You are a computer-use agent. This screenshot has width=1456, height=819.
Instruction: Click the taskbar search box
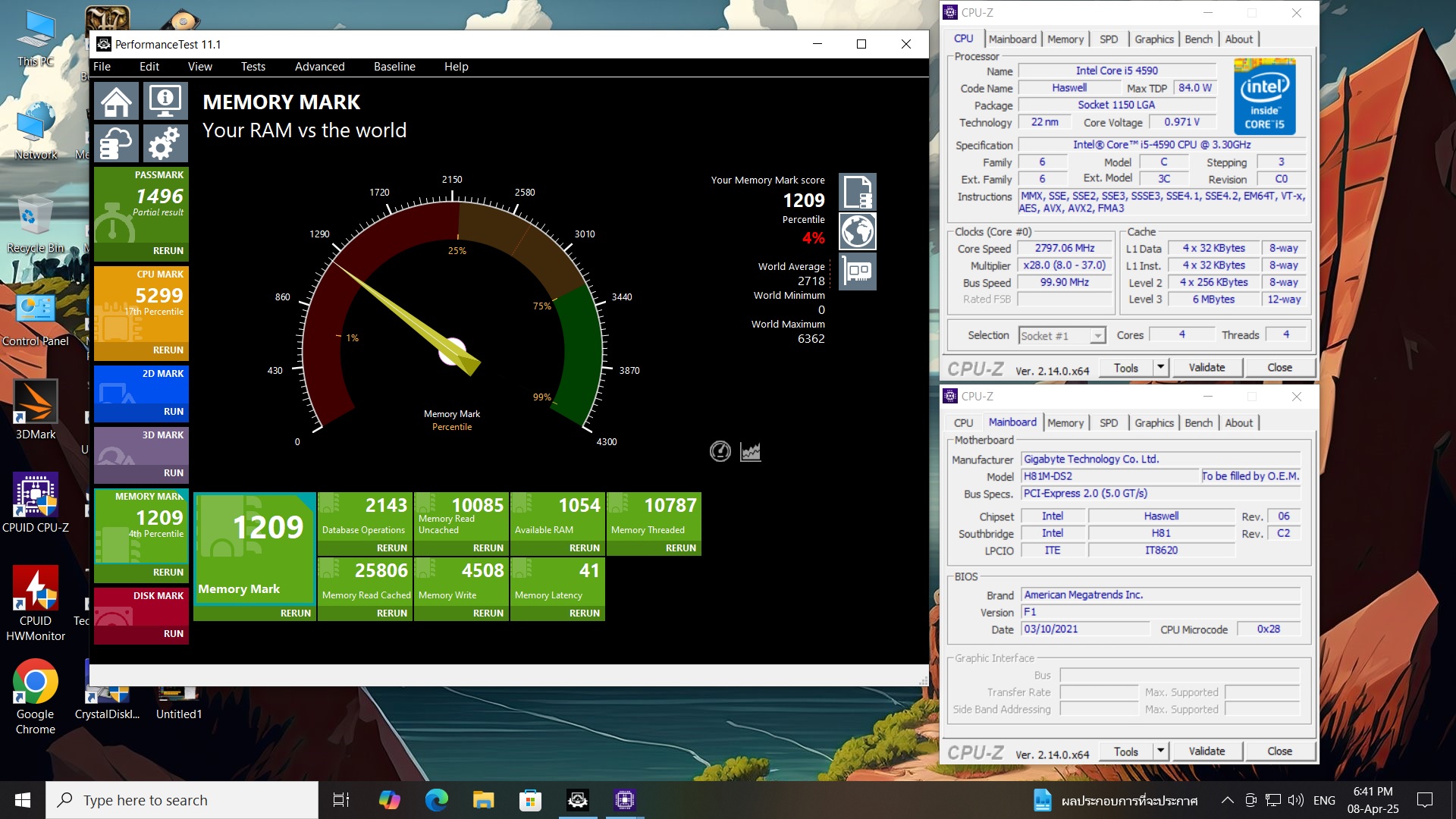pos(182,800)
